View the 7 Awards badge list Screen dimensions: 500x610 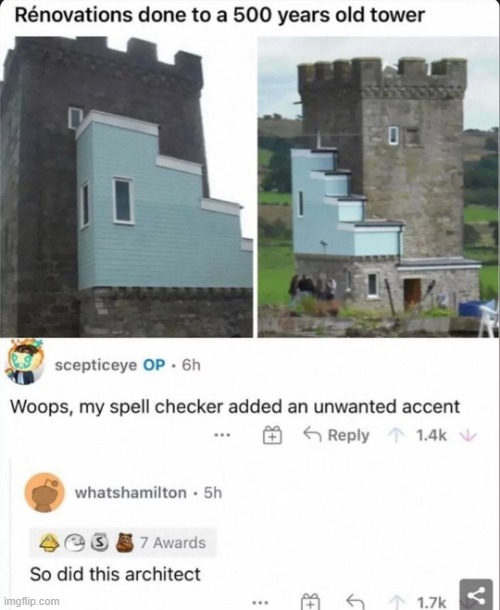click(123, 543)
